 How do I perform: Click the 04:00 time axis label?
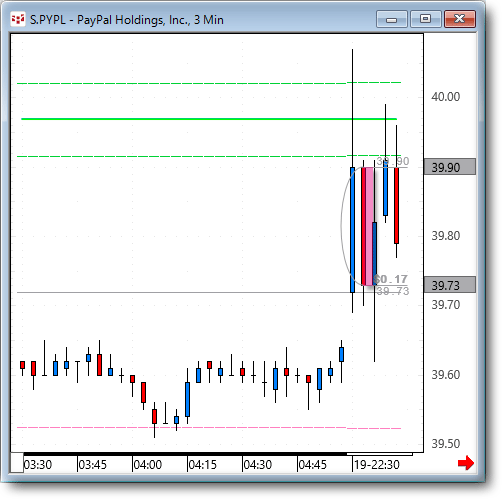pyautogui.click(x=148, y=464)
